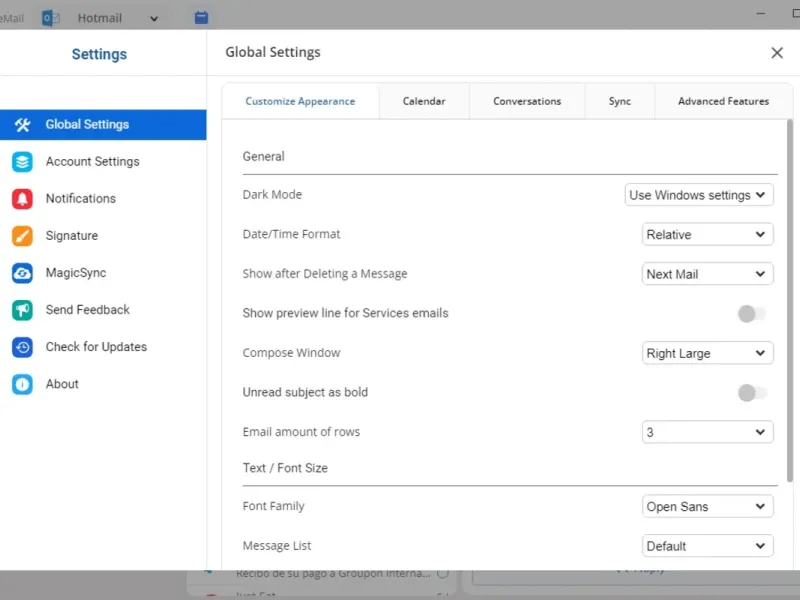The height and width of the screenshot is (600, 800).
Task: Open Account Settings via its layers icon
Action: pos(22,162)
